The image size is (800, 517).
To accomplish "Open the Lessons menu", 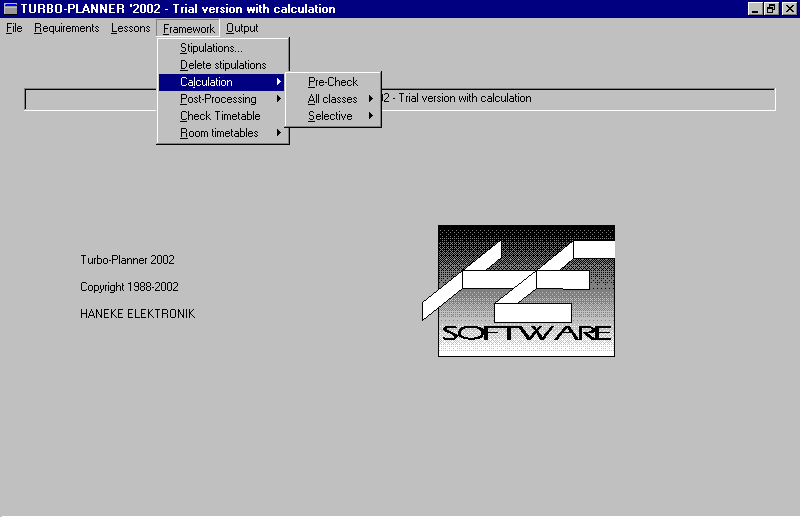I will (x=130, y=28).
